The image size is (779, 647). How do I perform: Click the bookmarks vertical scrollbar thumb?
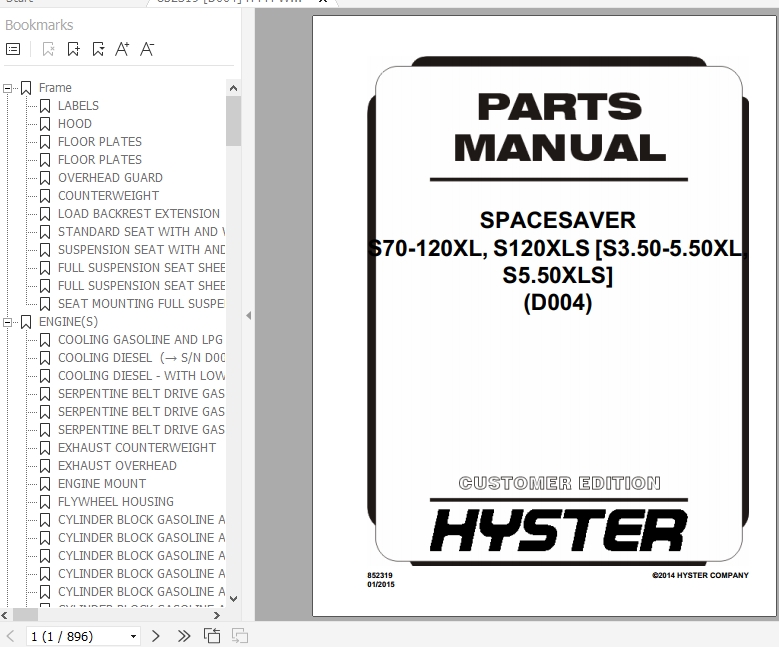[233, 121]
